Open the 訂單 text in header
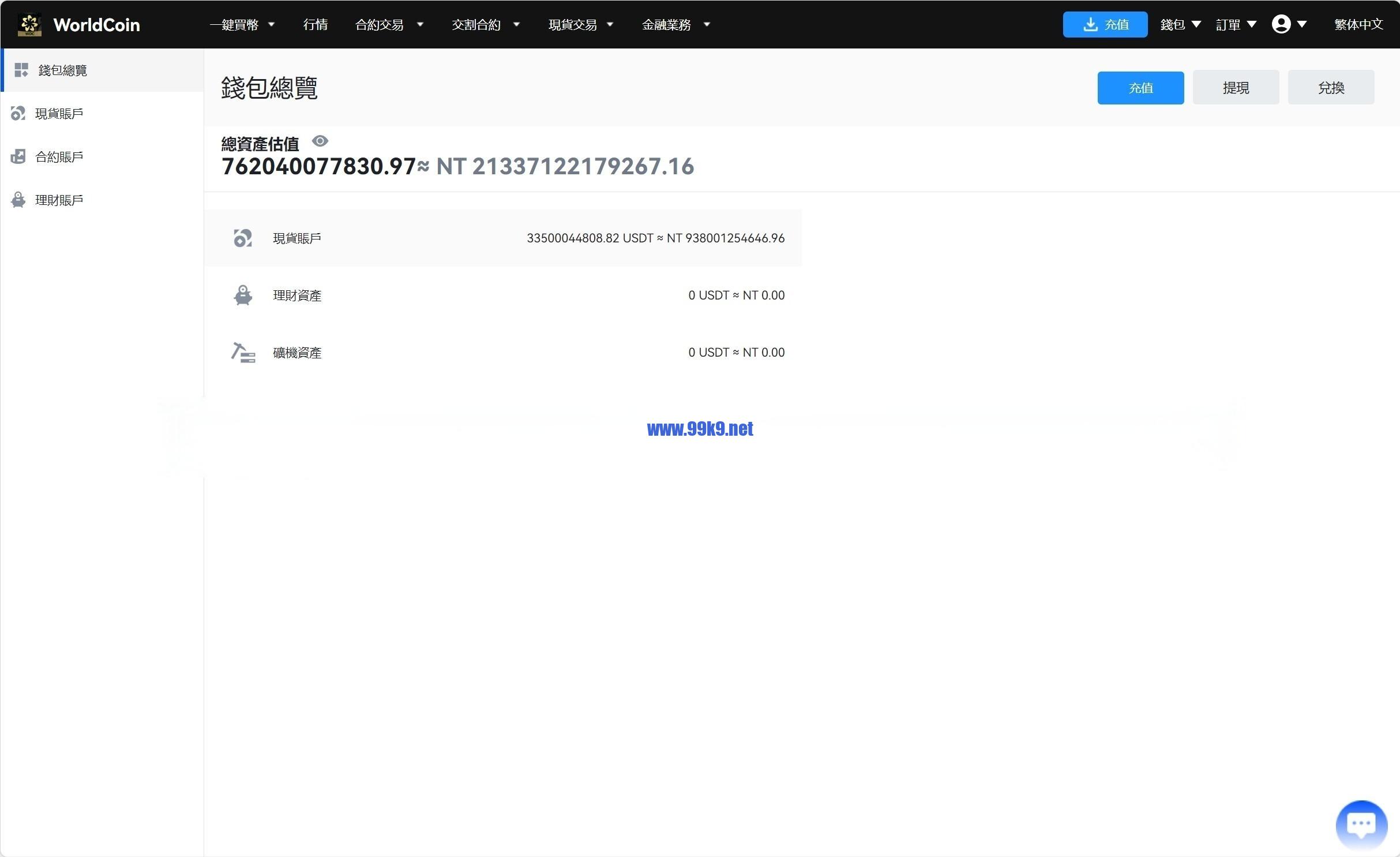1400x857 pixels. 1228,24
